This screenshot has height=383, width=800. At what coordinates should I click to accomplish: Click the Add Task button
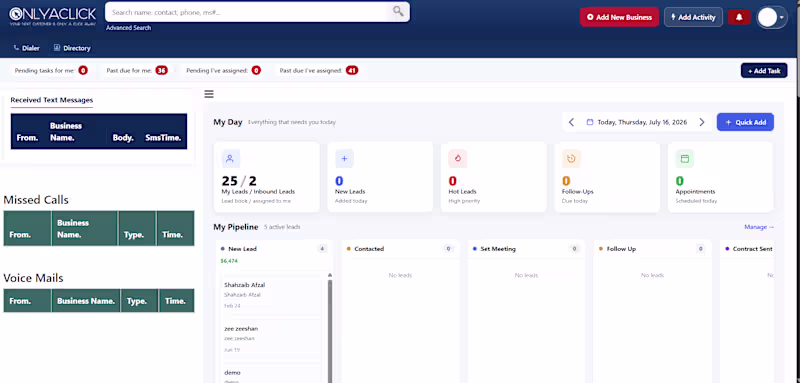pyautogui.click(x=764, y=71)
